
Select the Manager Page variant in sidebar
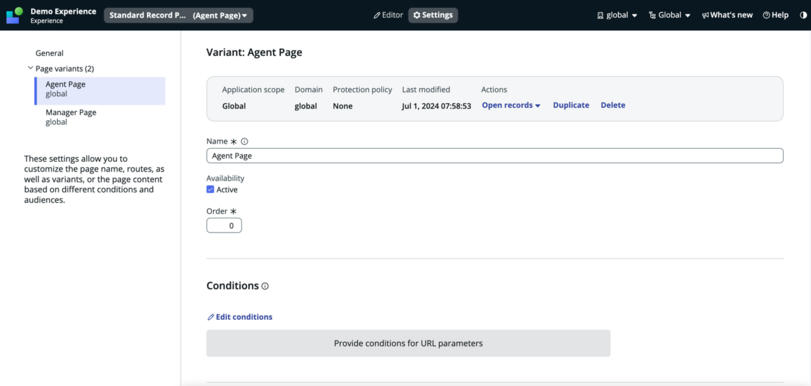pyautogui.click(x=100, y=117)
